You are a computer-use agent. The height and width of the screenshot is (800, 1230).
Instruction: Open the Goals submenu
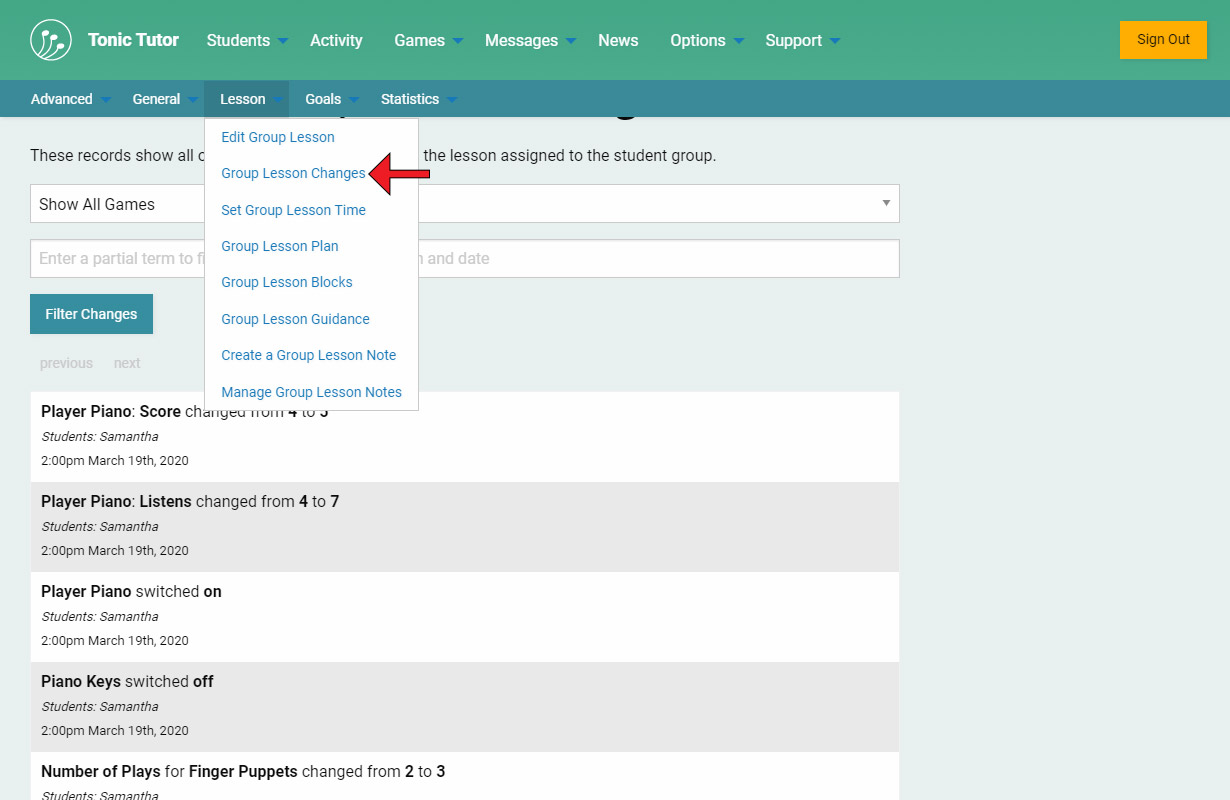point(331,99)
